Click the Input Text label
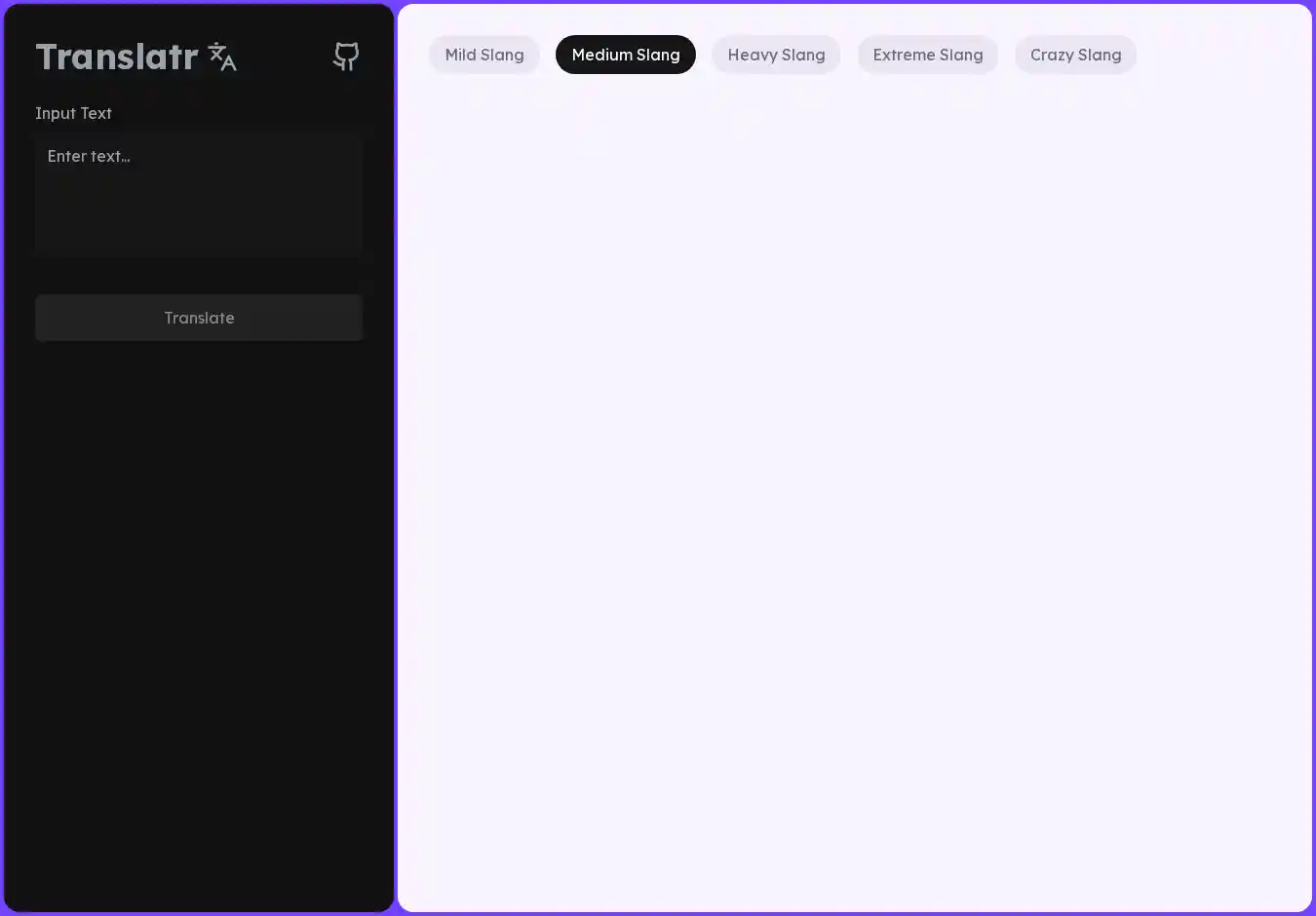The image size is (1316, 916). point(73,113)
